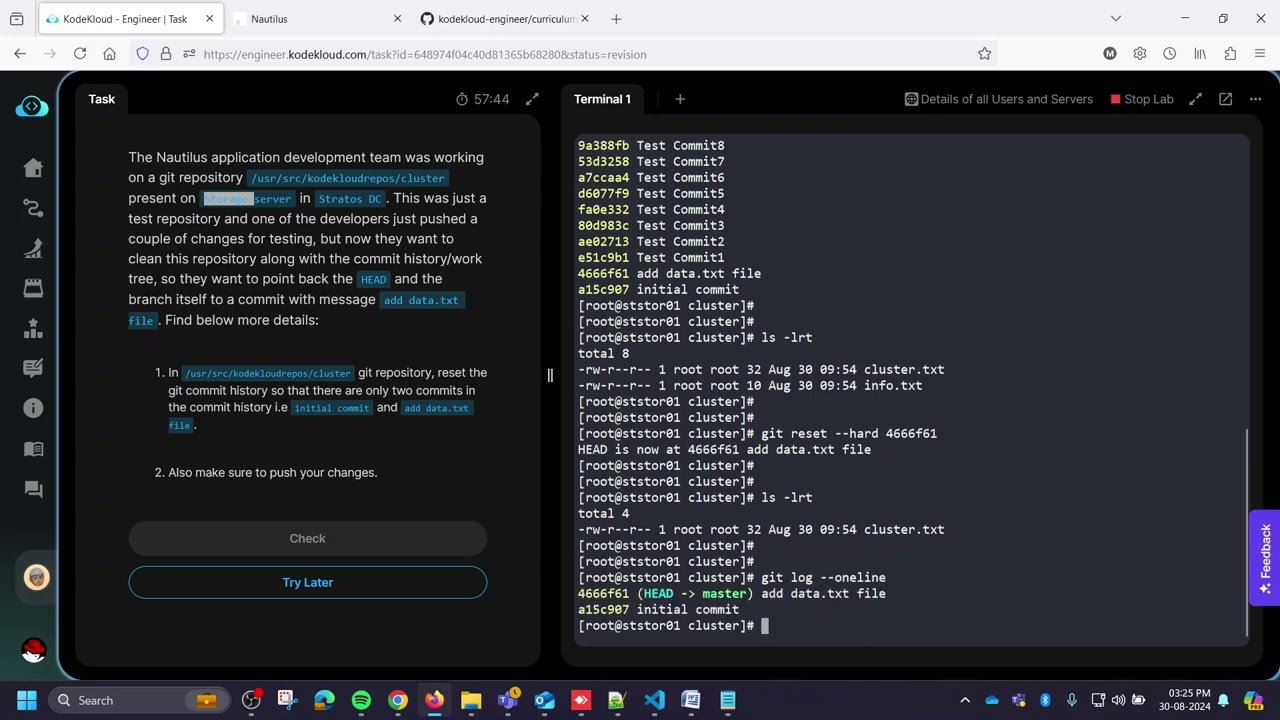The height and width of the screenshot is (720, 1280).
Task: Click the 'e51c9b1 Test Commit1' line
Action: click(x=651, y=258)
